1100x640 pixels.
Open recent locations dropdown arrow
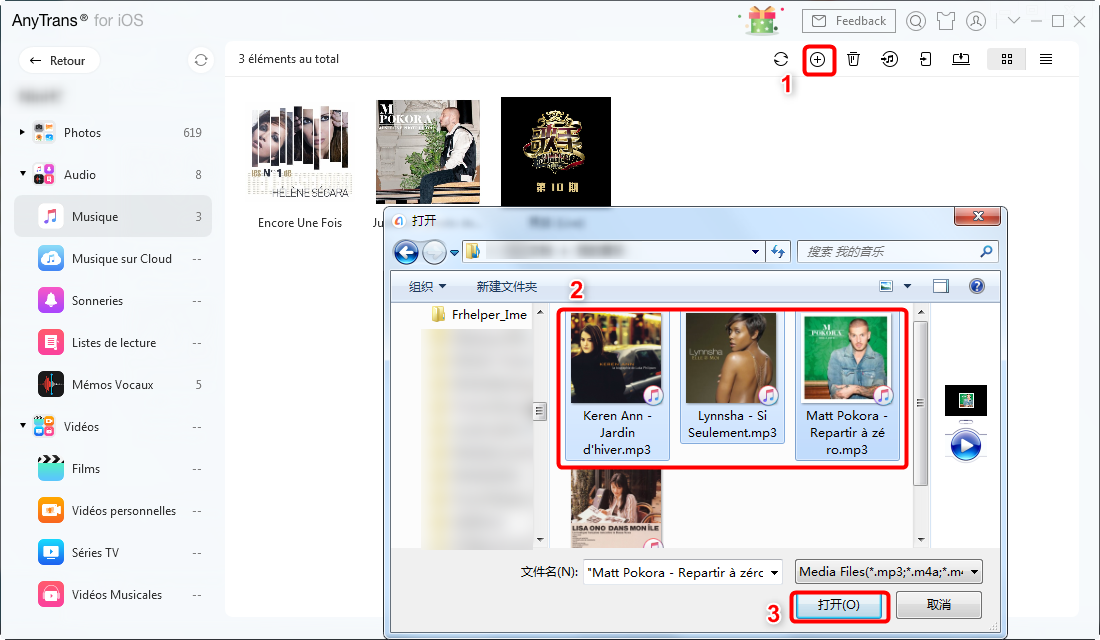coord(455,252)
